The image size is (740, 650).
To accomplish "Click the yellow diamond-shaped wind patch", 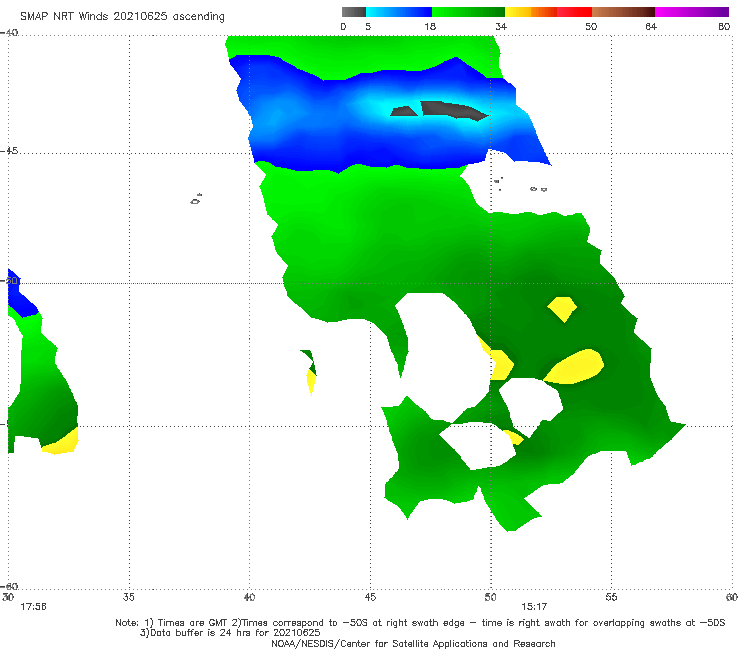I will (x=562, y=309).
